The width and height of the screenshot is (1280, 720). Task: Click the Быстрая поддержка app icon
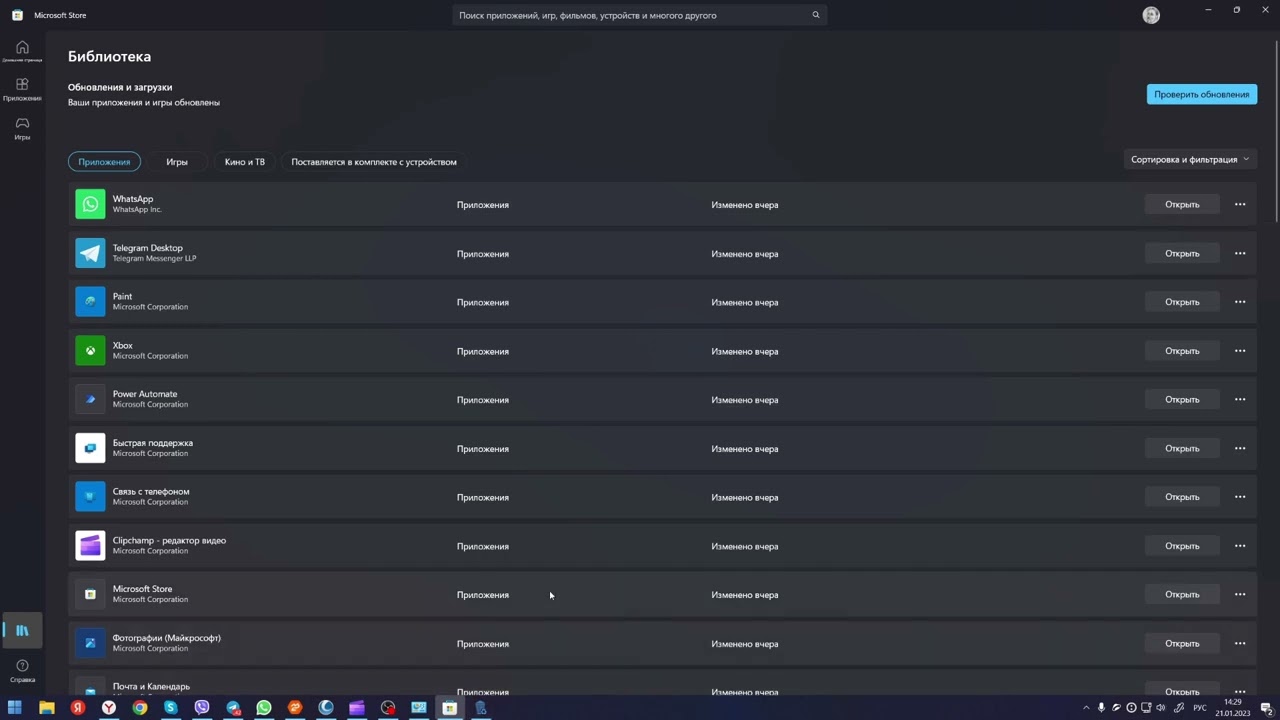[90, 448]
